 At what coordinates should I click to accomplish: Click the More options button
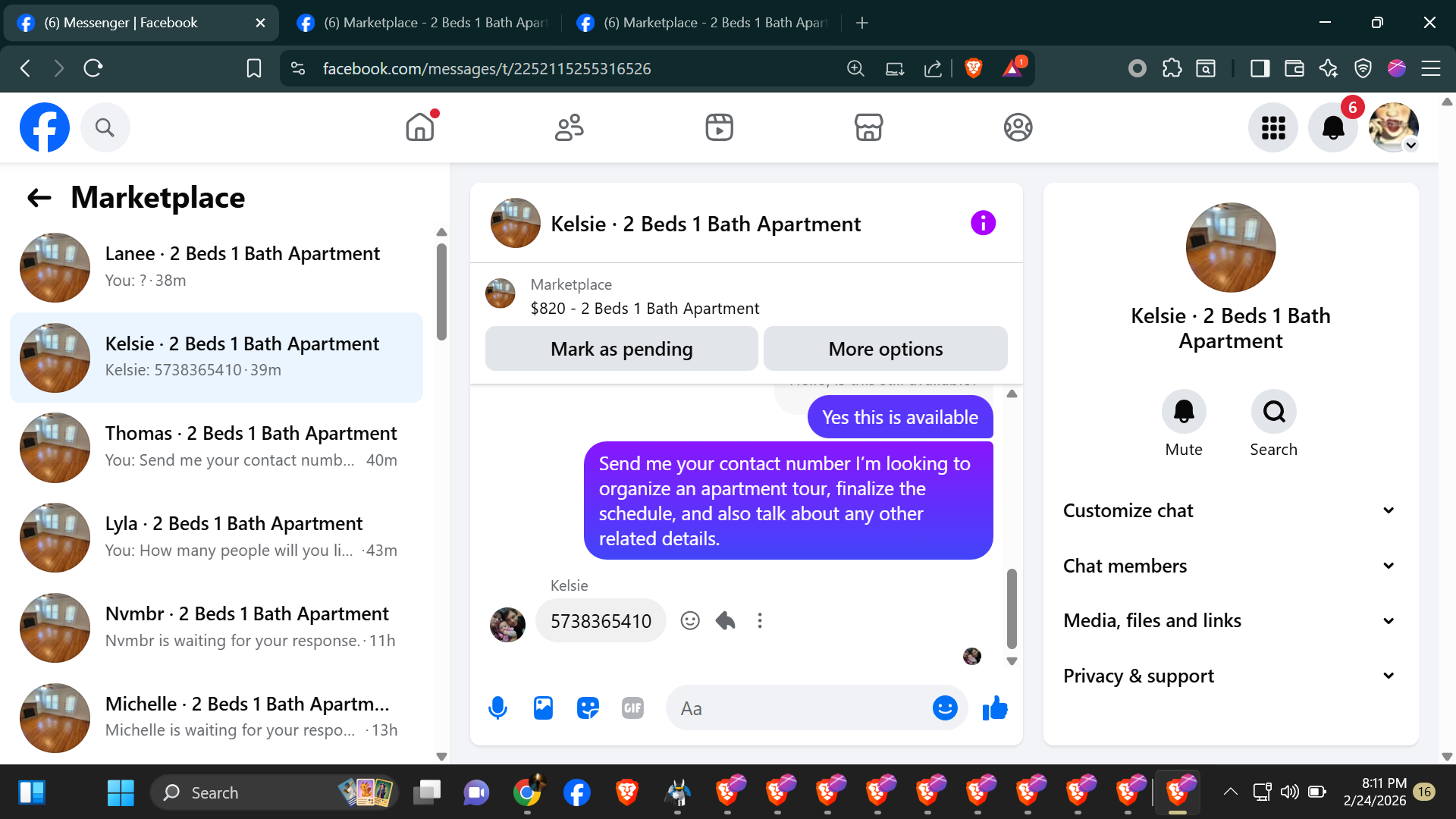tap(885, 349)
